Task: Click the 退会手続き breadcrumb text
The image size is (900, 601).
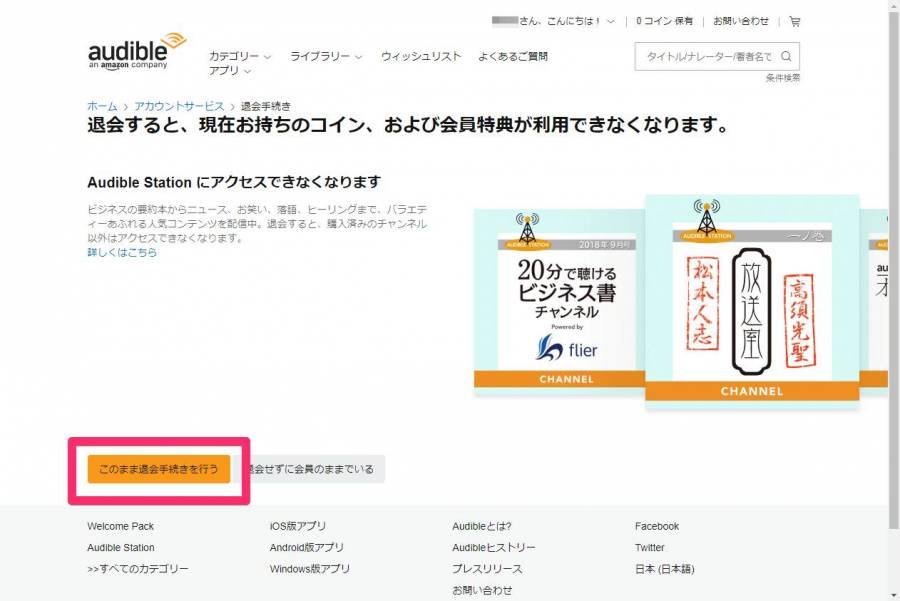Action: (265, 106)
